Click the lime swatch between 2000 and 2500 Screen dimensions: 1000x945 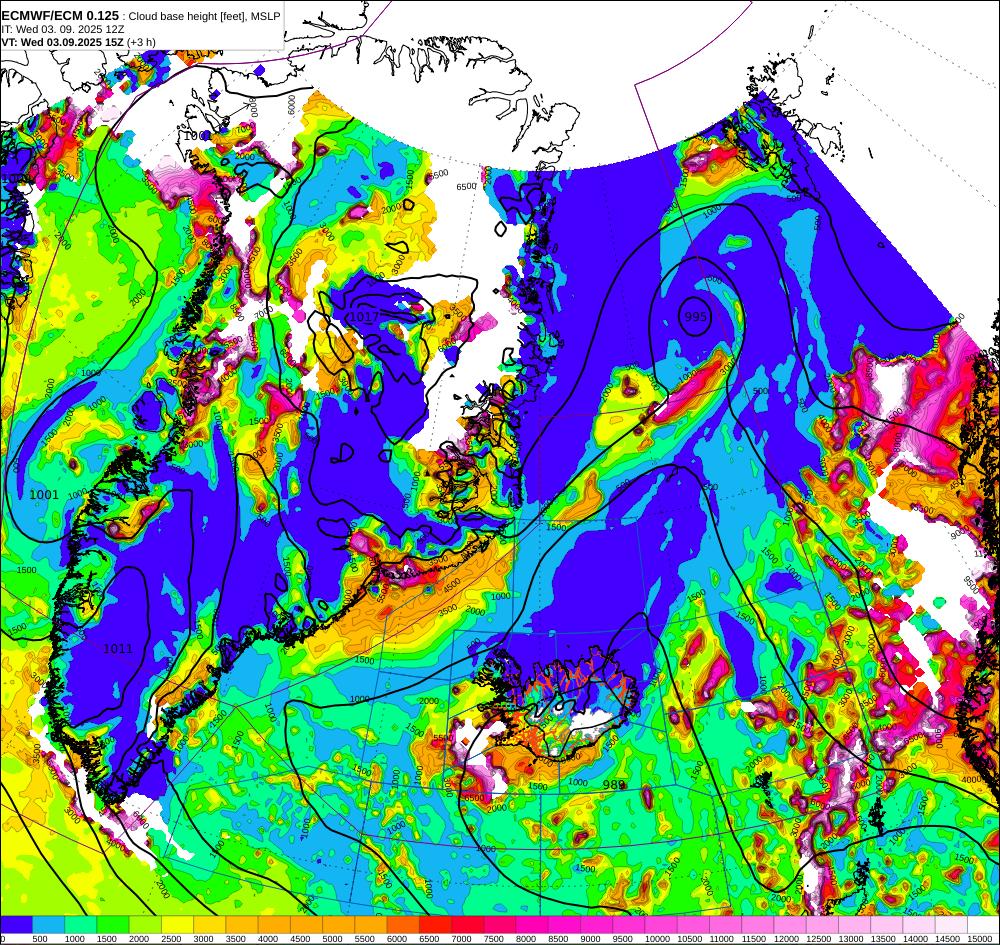pos(145,925)
